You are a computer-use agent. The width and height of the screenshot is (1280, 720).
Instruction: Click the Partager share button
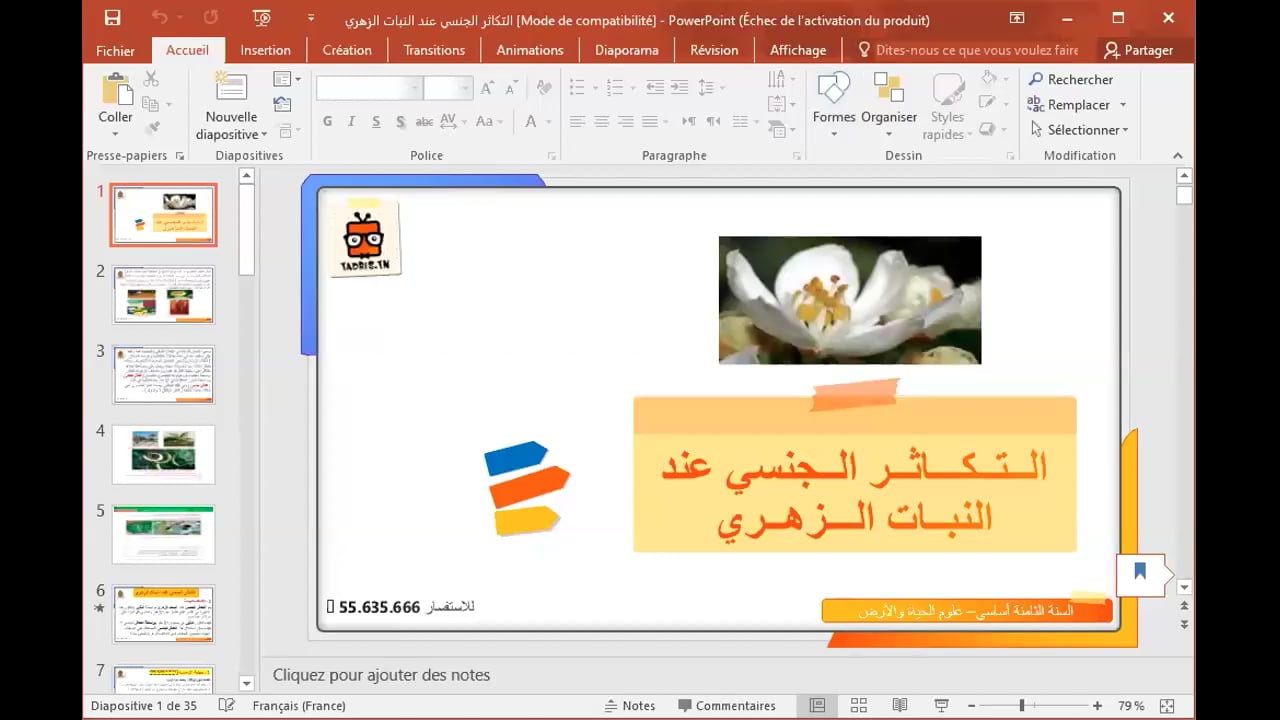1139,50
